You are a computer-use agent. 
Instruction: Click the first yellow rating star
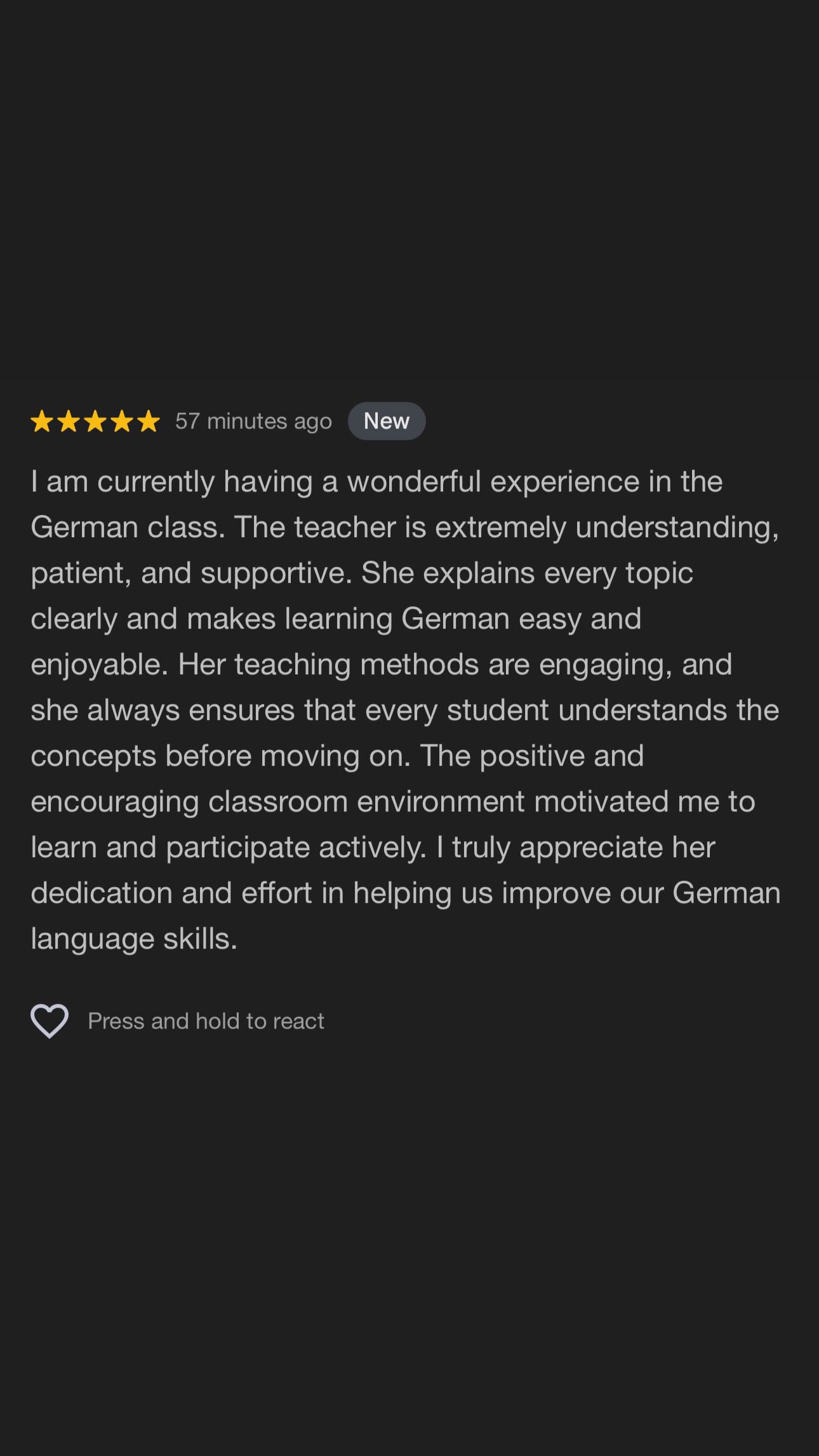coord(42,421)
